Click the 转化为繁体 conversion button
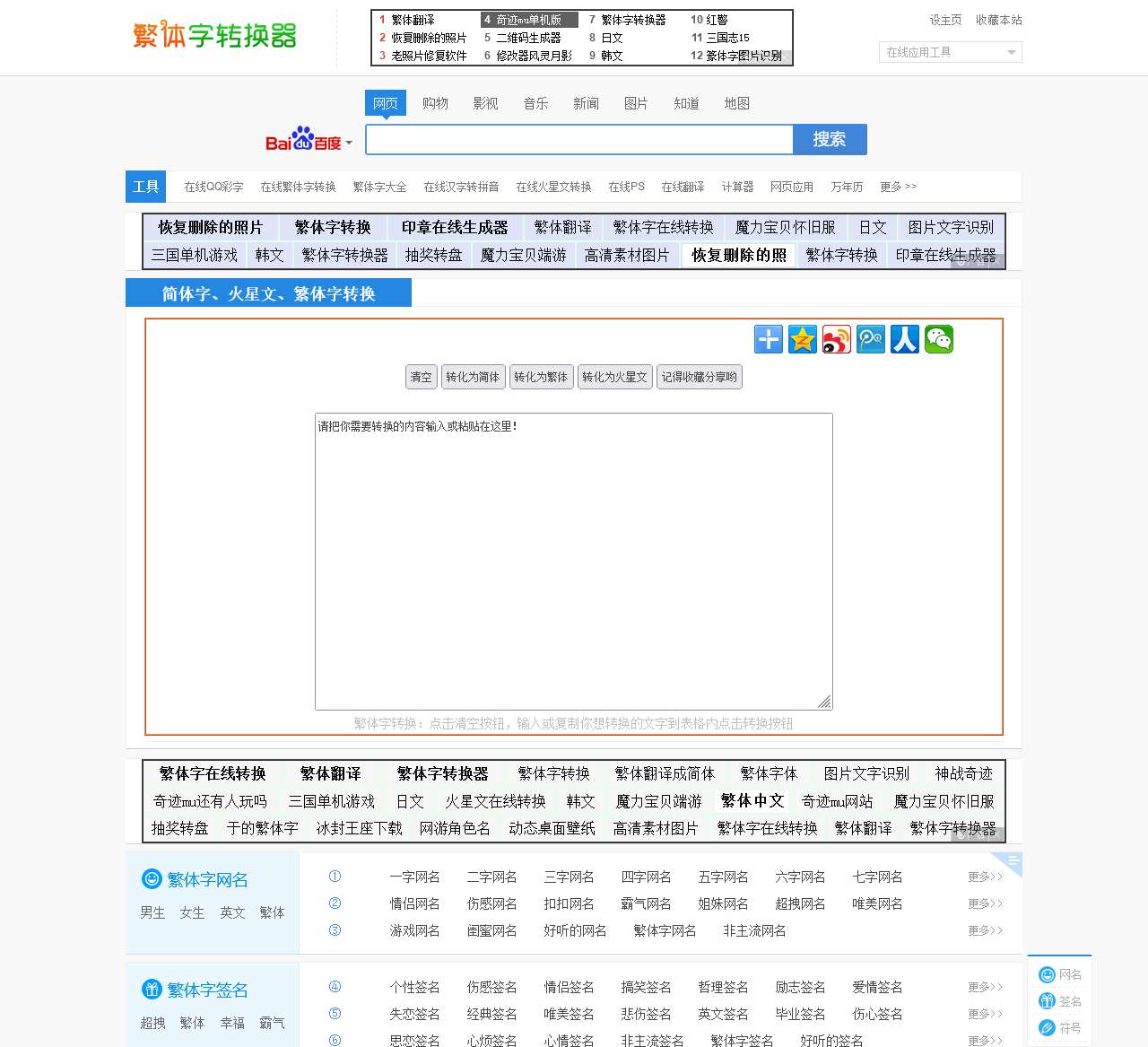Screen dimensions: 1148x1047 541,377
